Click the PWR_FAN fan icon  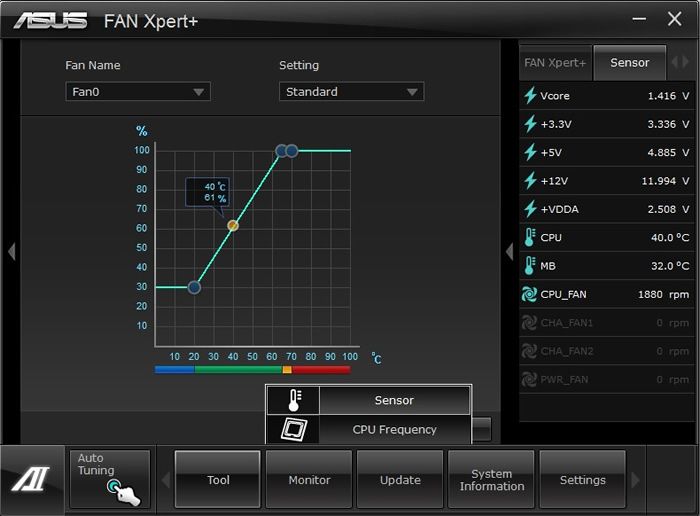click(529, 380)
